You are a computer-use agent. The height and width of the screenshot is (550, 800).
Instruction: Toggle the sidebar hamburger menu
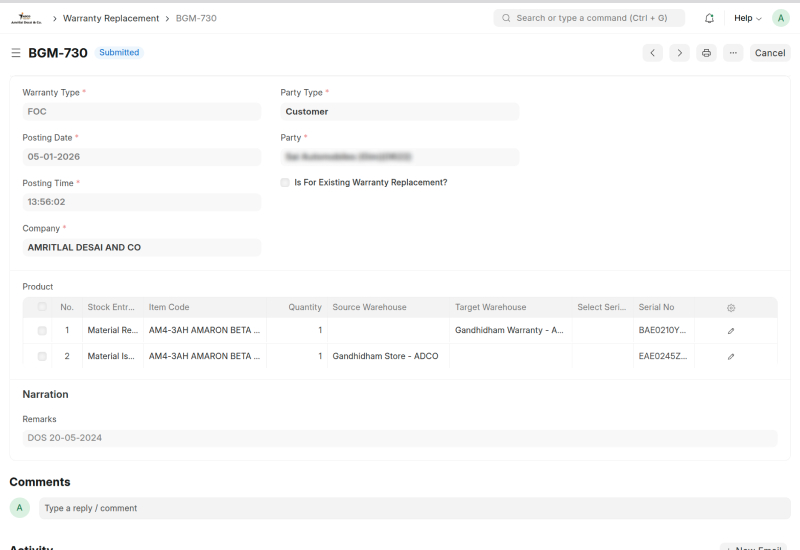pos(16,53)
